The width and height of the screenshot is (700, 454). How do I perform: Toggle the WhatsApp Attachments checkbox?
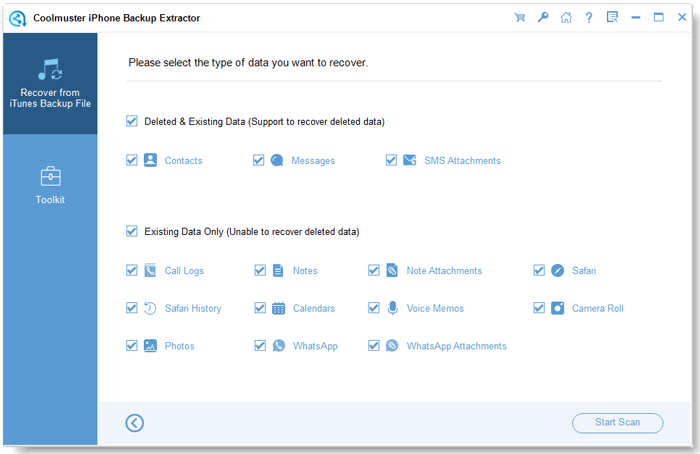pyautogui.click(x=374, y=346)
